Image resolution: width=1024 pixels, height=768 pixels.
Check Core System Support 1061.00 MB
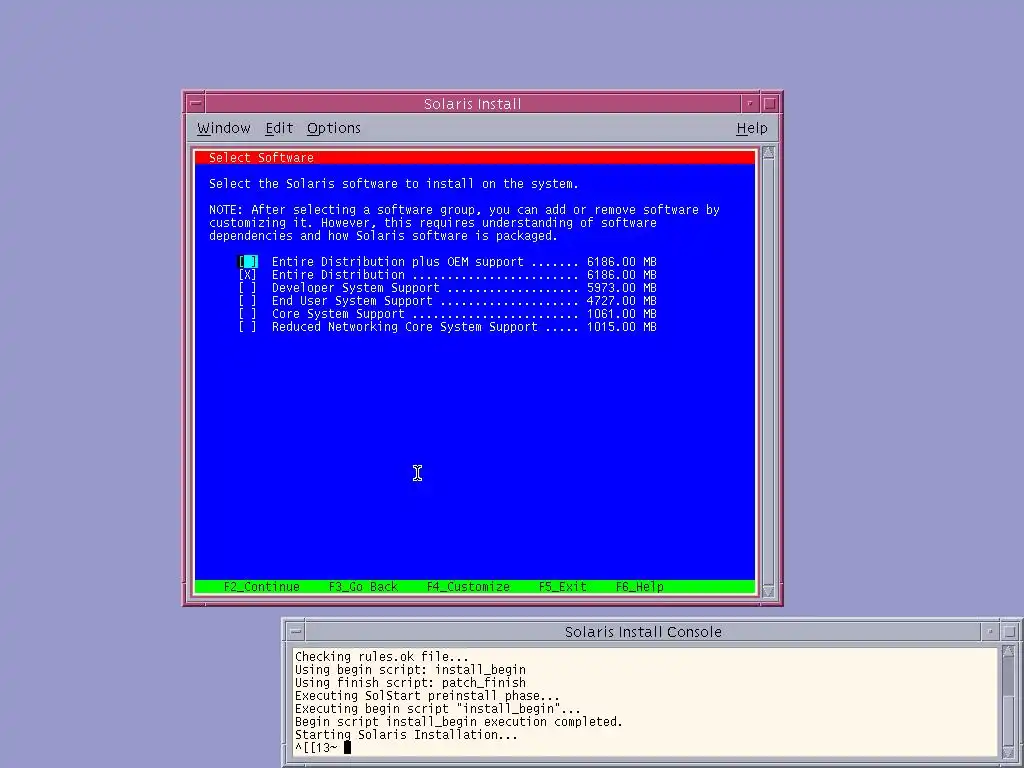click(x=248, y=314)
